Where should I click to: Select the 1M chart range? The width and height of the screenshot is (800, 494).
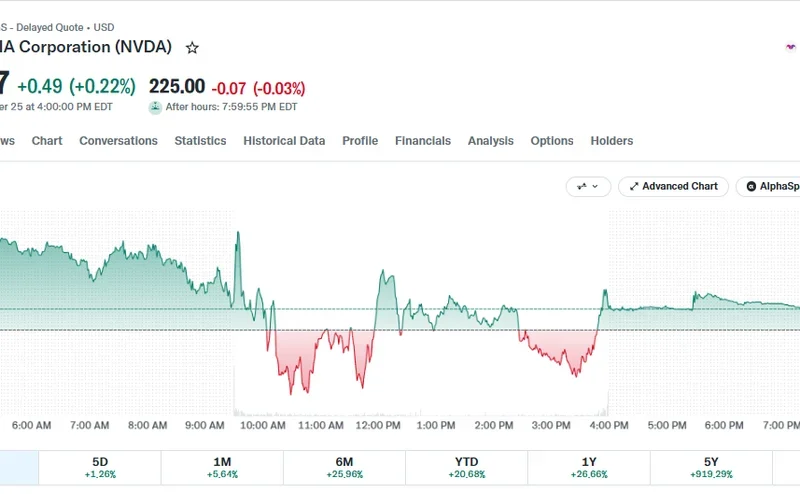[222, 467]
